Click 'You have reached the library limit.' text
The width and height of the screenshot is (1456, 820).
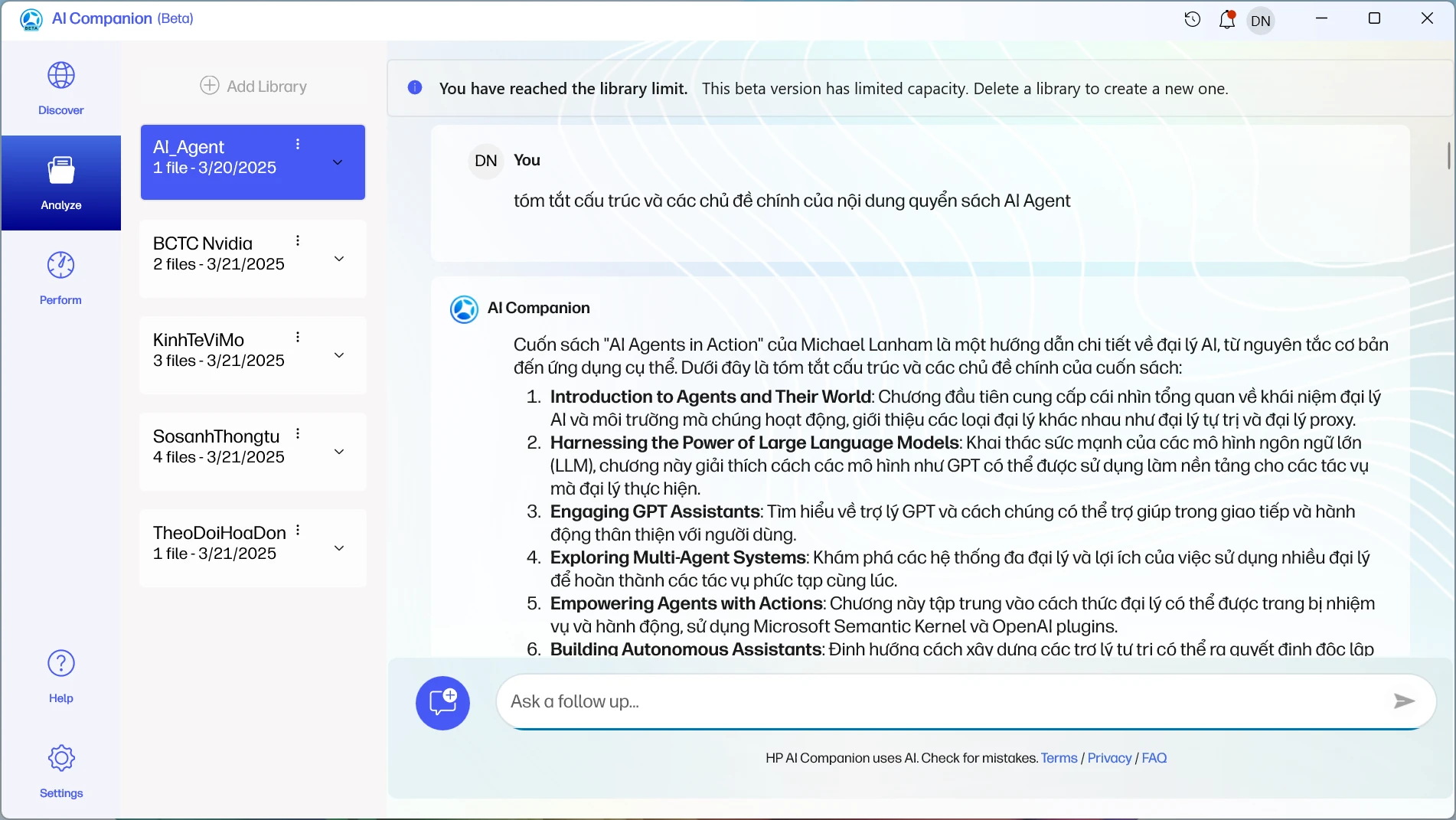(563, 89)
